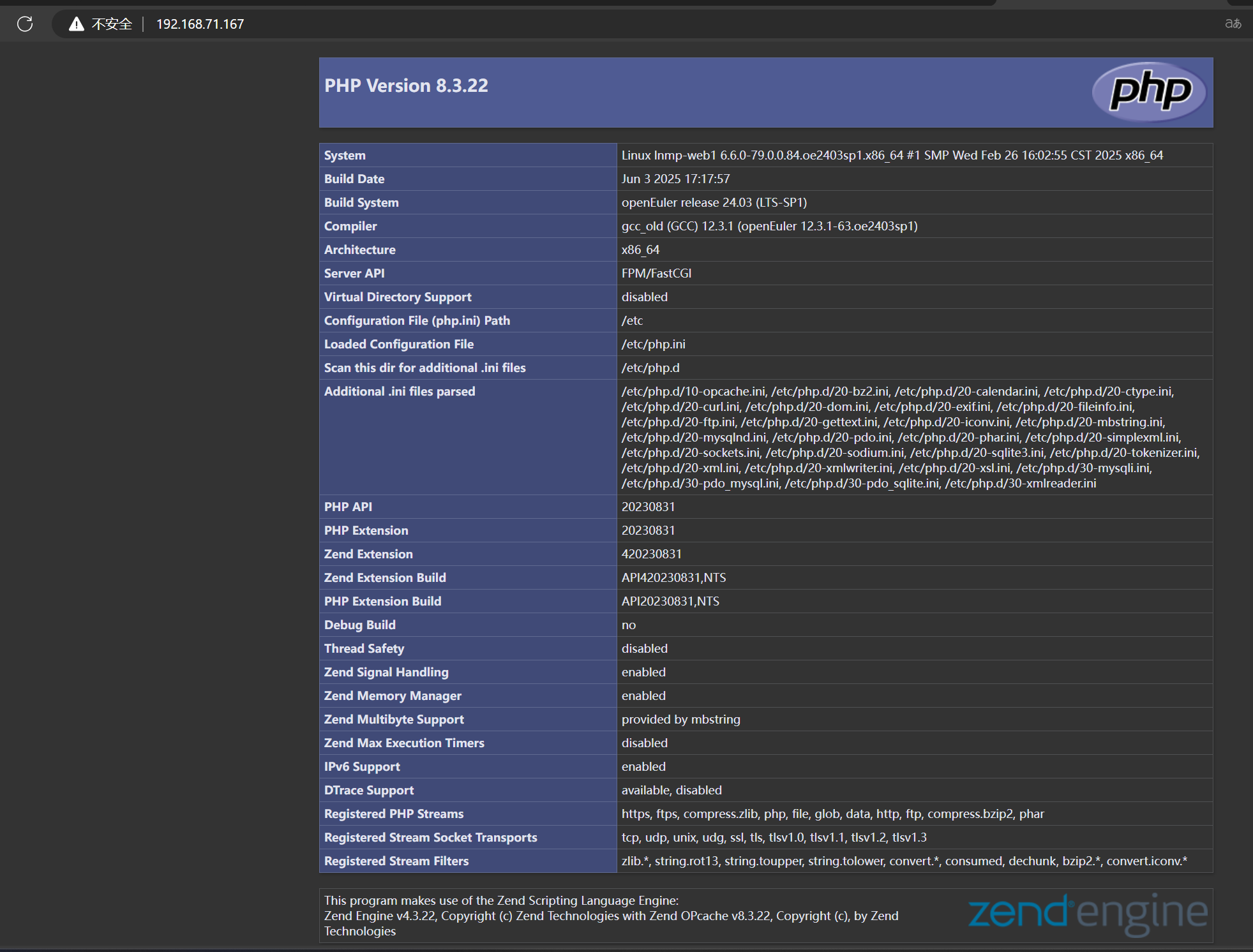Image resolution: width=1253 pixels, height=952 pixels.
Task: Click the 不安全 security label
Action: (x=112, y=24)
